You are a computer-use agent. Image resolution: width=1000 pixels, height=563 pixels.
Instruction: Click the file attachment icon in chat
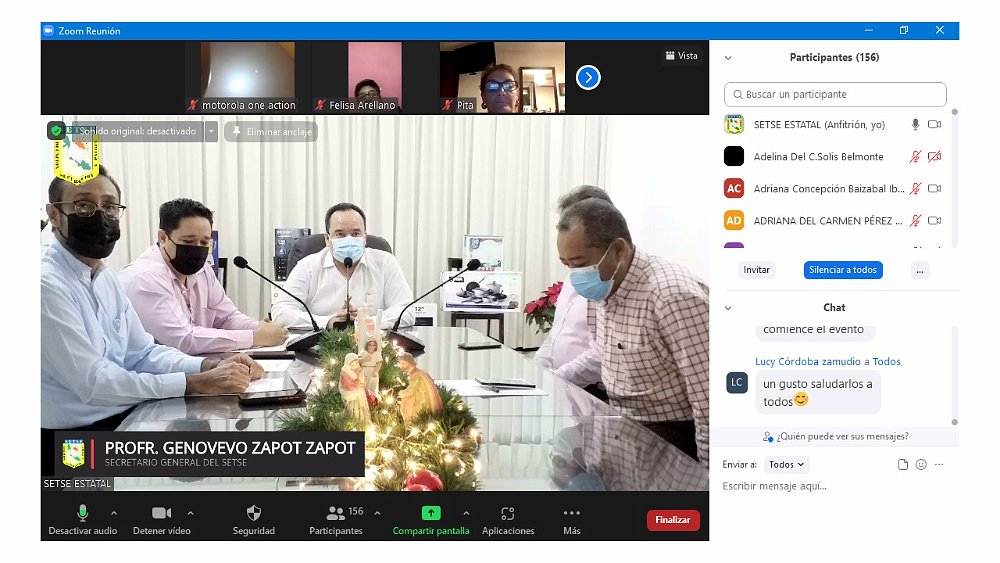coord(903,465)
